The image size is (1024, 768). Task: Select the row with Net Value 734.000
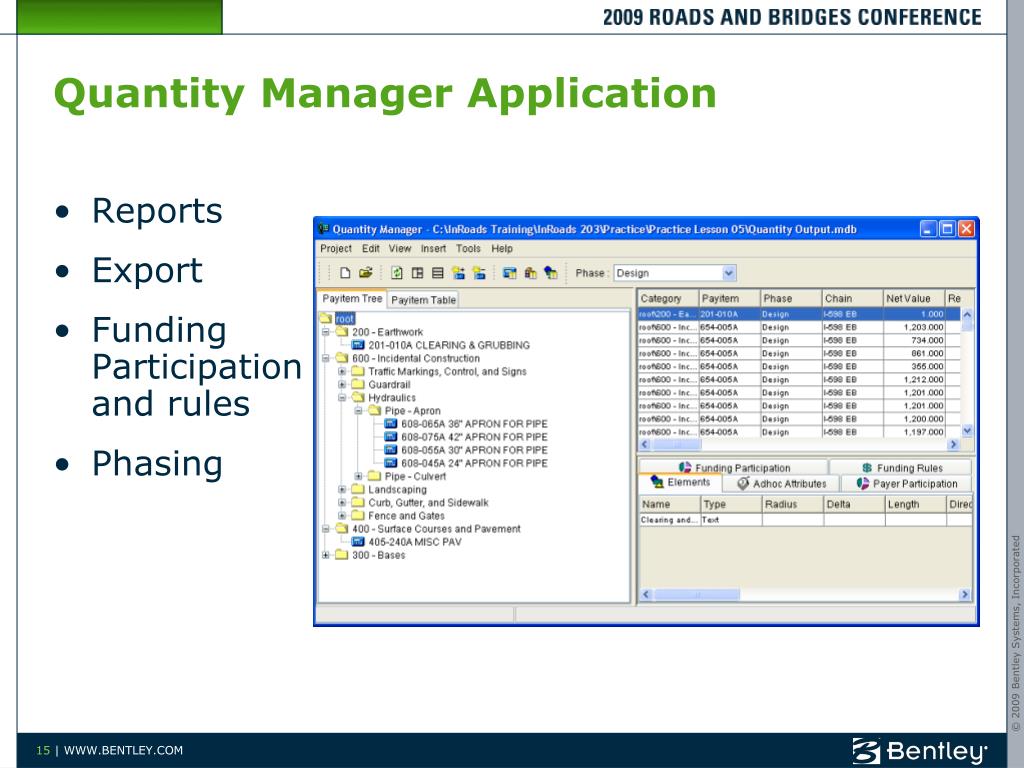(799, 340)
